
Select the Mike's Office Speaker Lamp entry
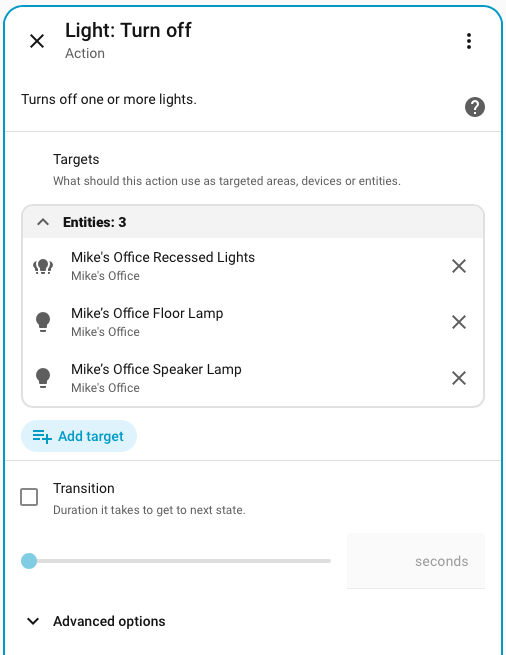[253, 378]
